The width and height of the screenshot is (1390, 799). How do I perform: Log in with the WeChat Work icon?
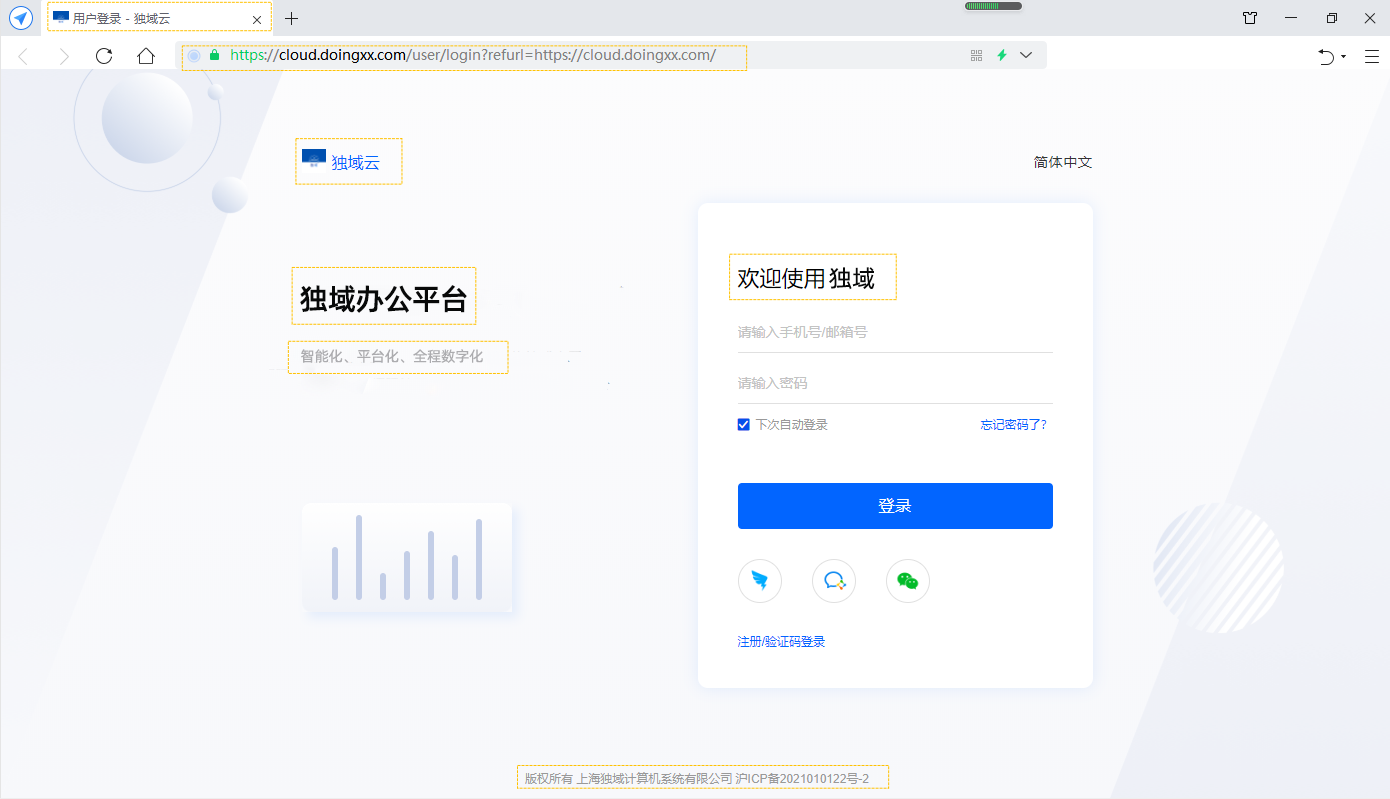pos(834,581)
